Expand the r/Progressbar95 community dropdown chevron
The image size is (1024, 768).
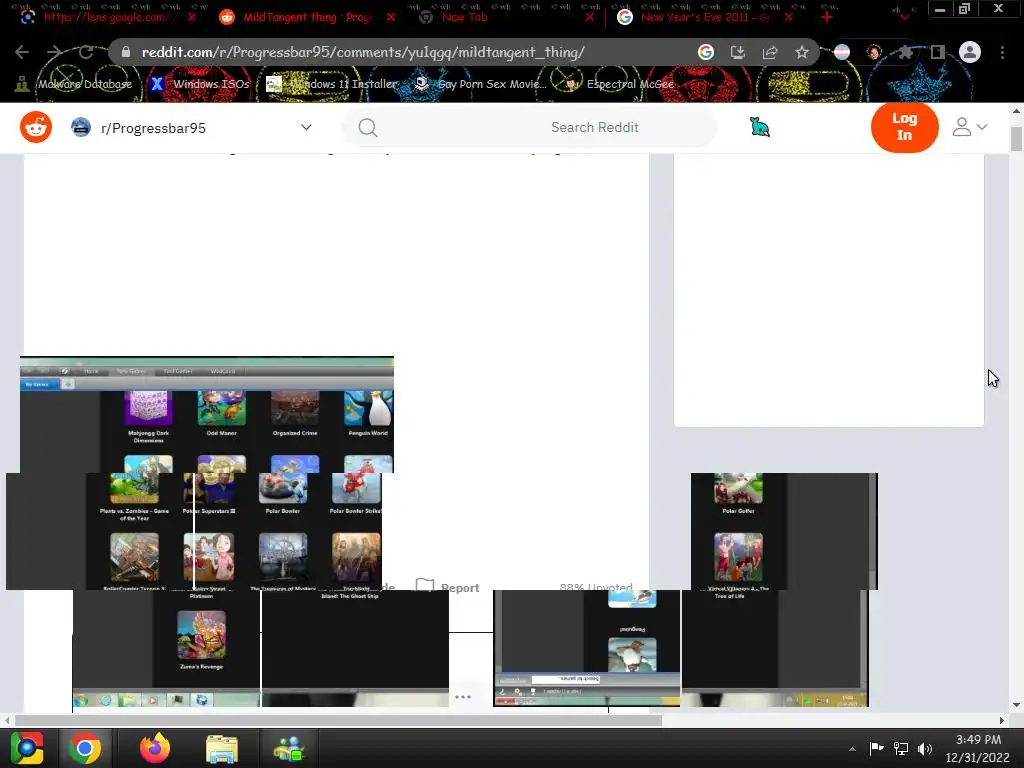(x=306, y=127)
